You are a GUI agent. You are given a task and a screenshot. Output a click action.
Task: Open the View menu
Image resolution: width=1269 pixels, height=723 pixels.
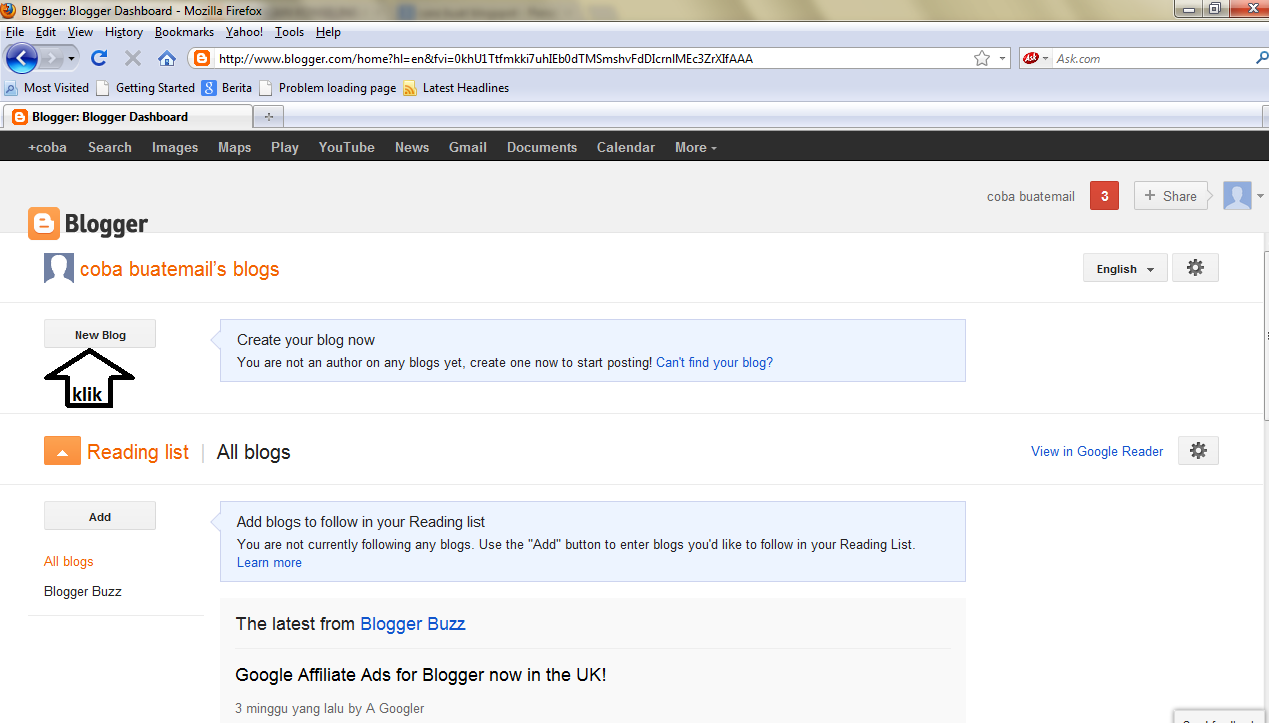tap(80, 32)
